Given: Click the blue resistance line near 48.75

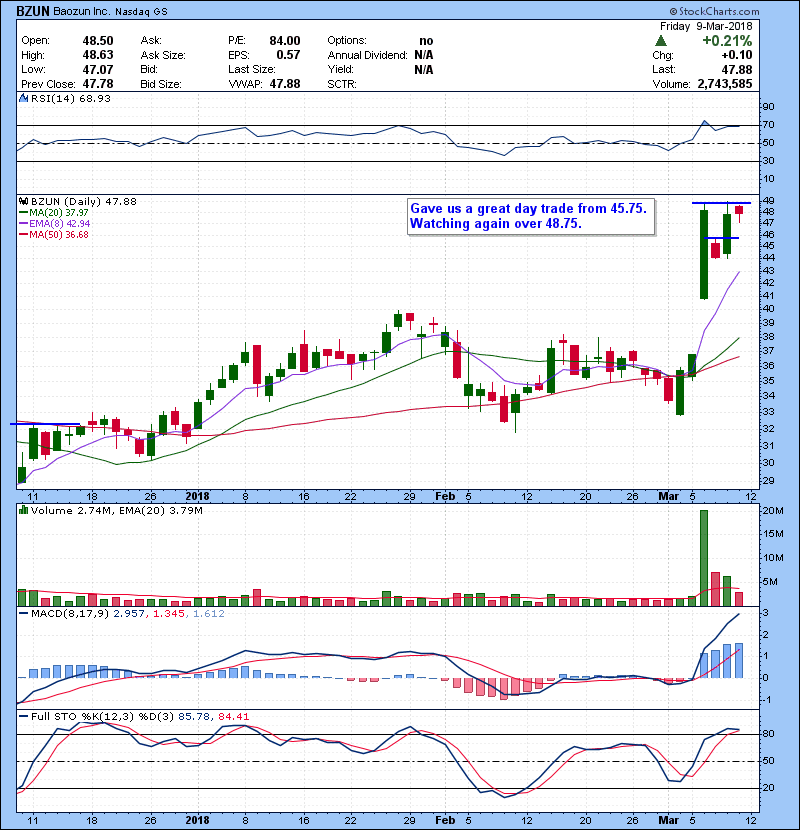Looking at the screenshot, I should click(x=721, y=203).
